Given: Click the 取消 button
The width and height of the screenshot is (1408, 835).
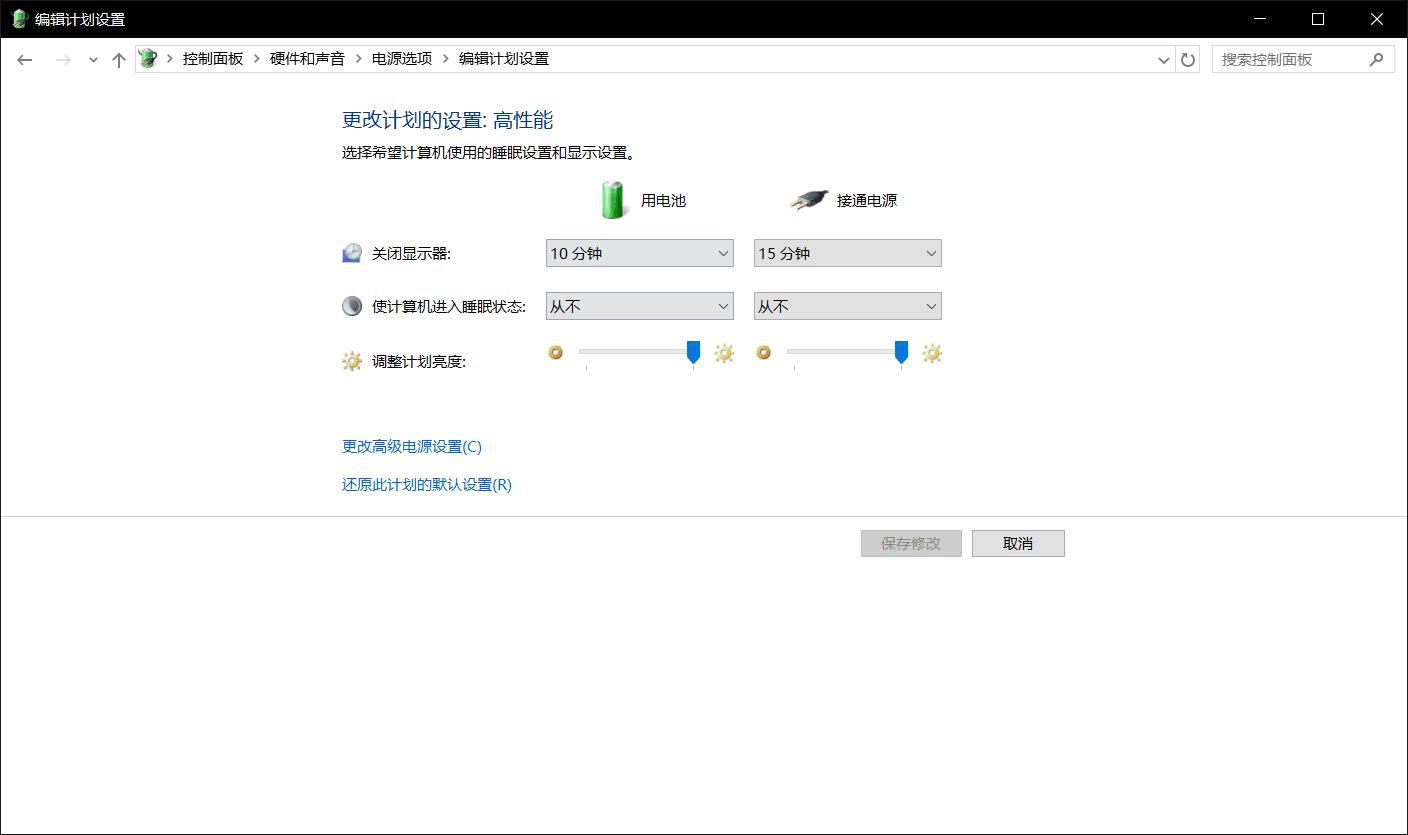Looking at the screenshot, I should (1018, 543).
